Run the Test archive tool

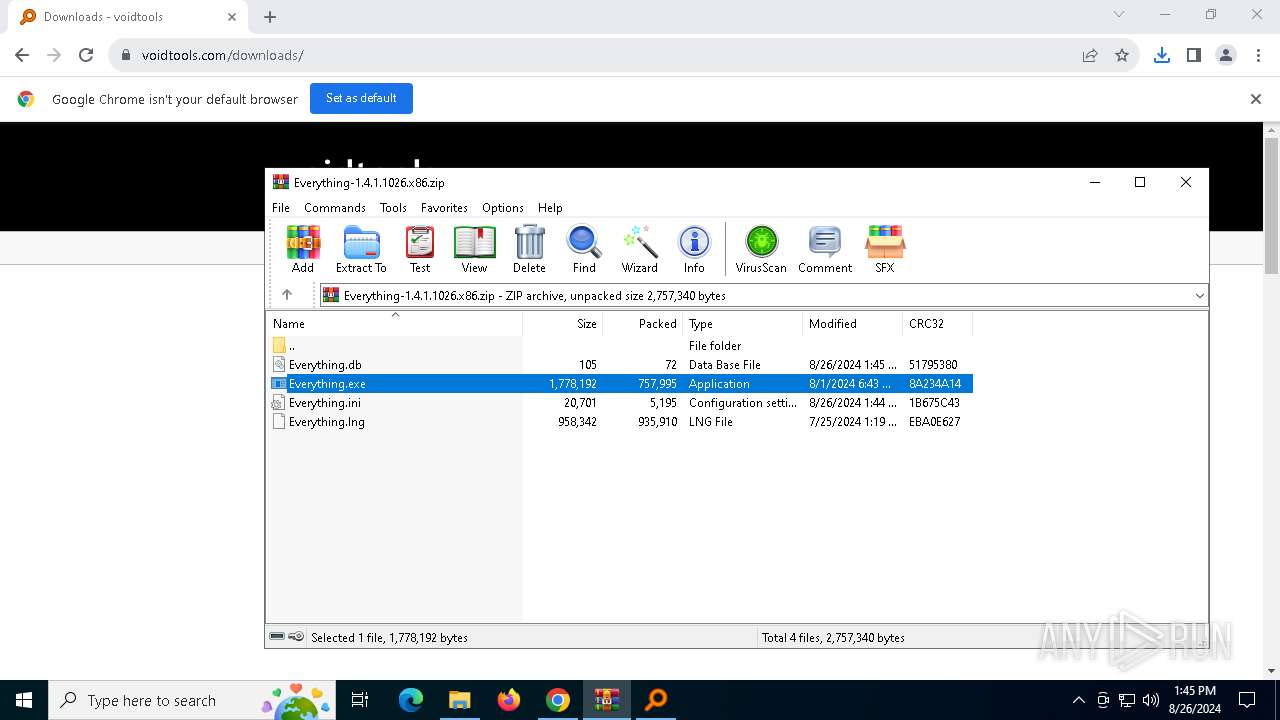point(420,249)
